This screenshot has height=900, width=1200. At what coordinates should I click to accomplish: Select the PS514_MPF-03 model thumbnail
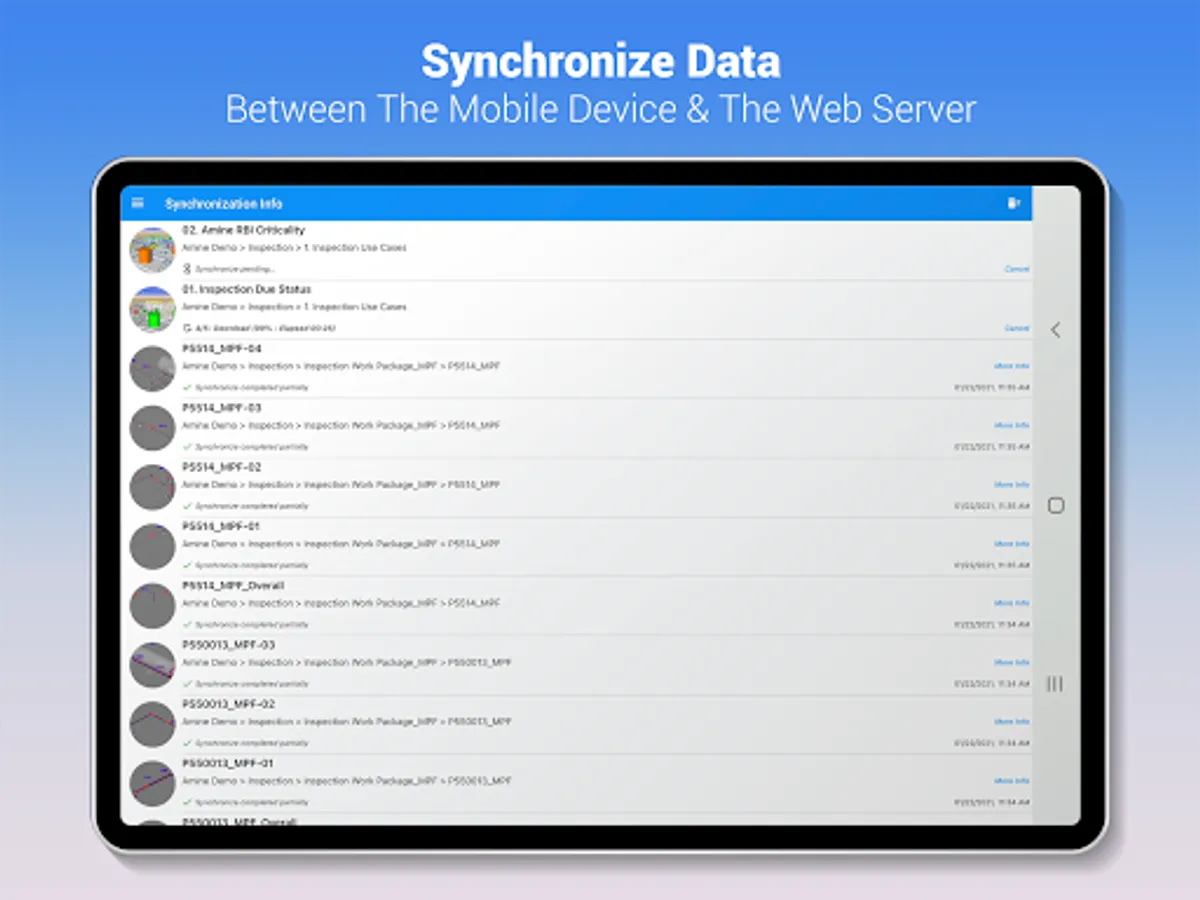[153, 428]
